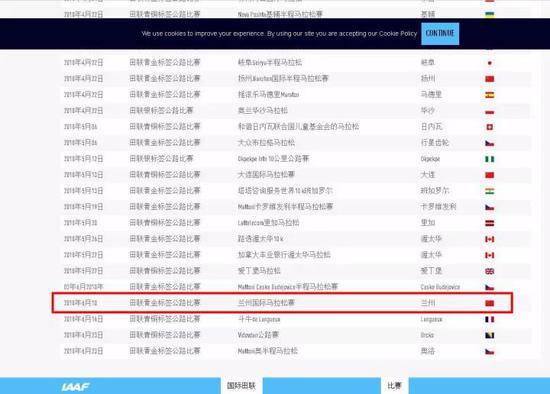The image size is (550, 394).
Task: Open 爱丁堡马拉松 race entry
Action: point(259,271)
